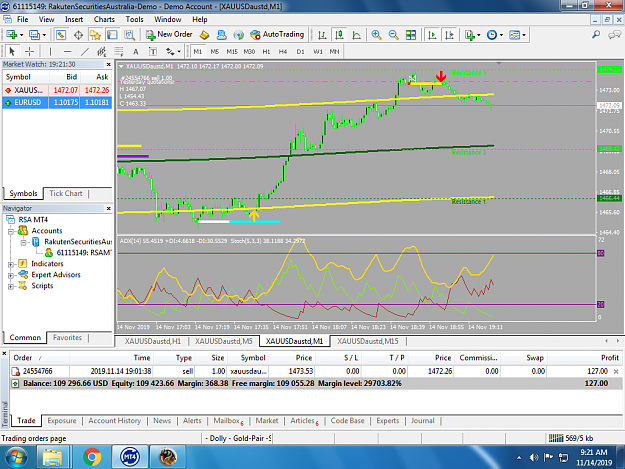Open the file explorer taskbar icon
This screenshot has height=469, width=625.
tap(53, 457)
